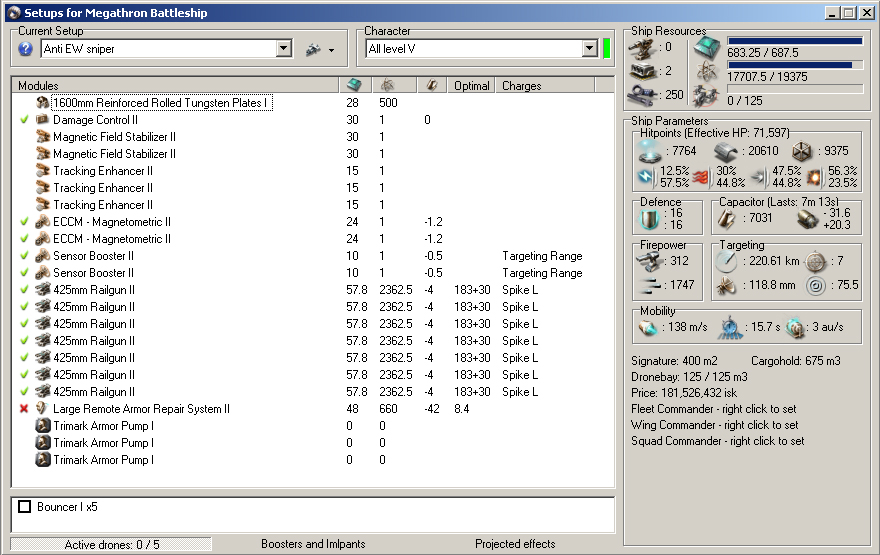
Task: Click the armor hitpoints icon showing 20610
Action: (x=725, y=152)
